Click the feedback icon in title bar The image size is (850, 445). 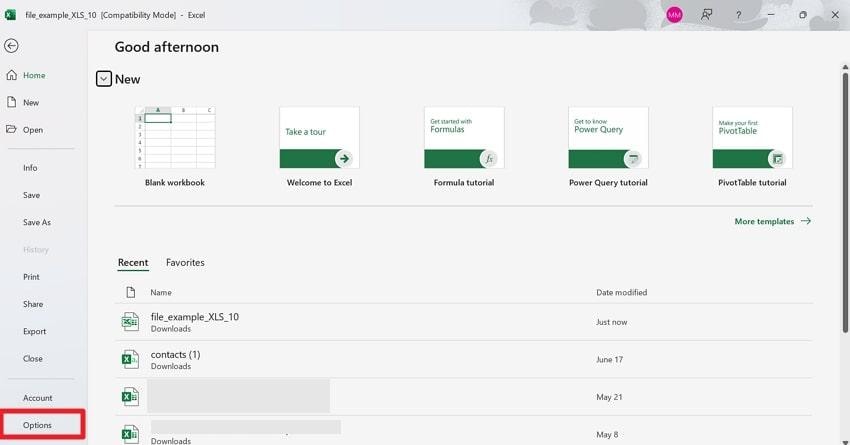(706, 15)
